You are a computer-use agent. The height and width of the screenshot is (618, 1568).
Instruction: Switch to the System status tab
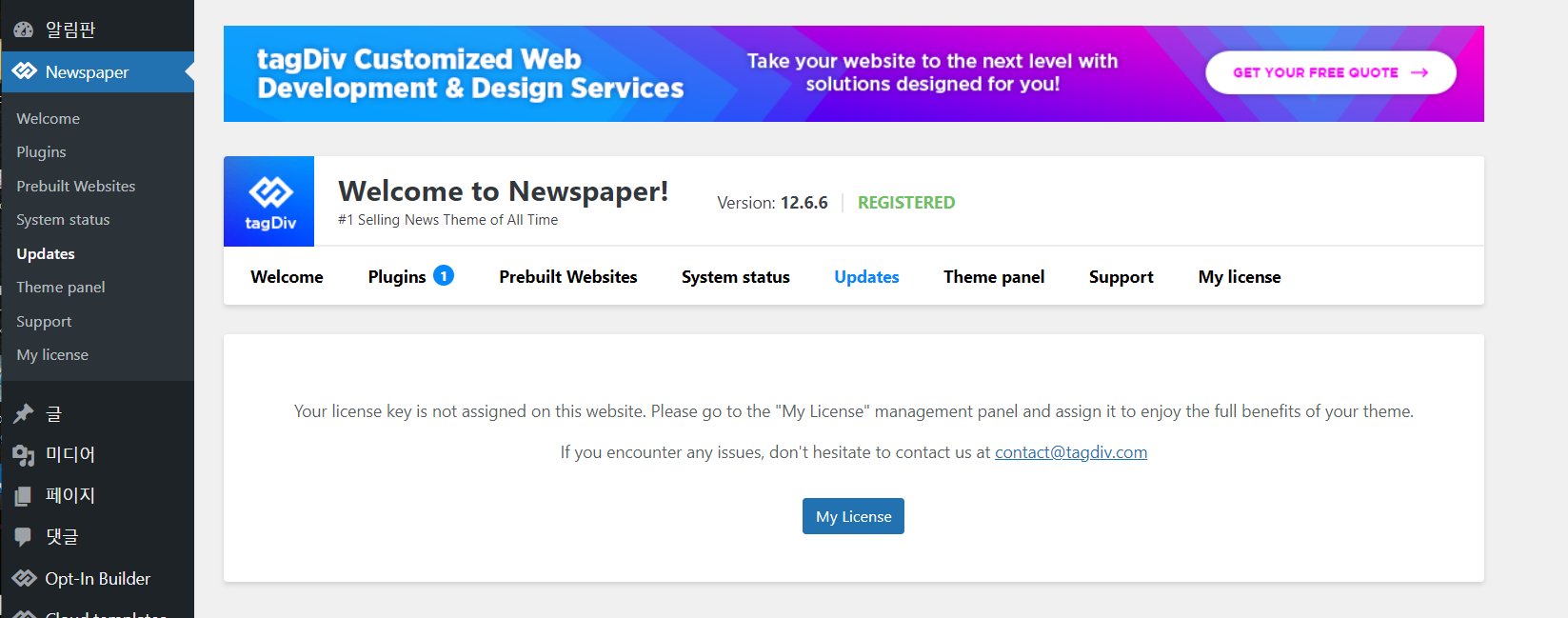point(736,276)
